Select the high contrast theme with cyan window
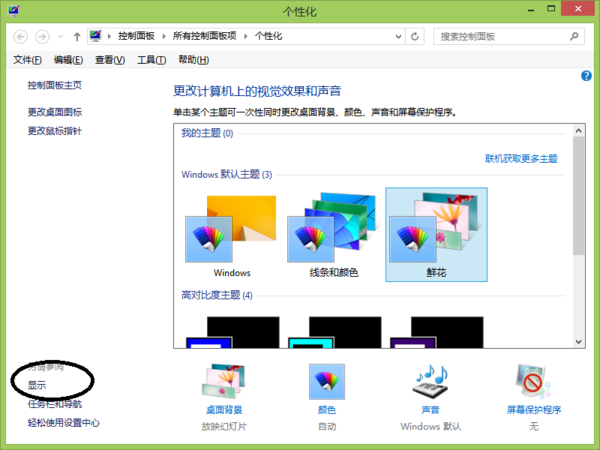 (x=334, y=332)
